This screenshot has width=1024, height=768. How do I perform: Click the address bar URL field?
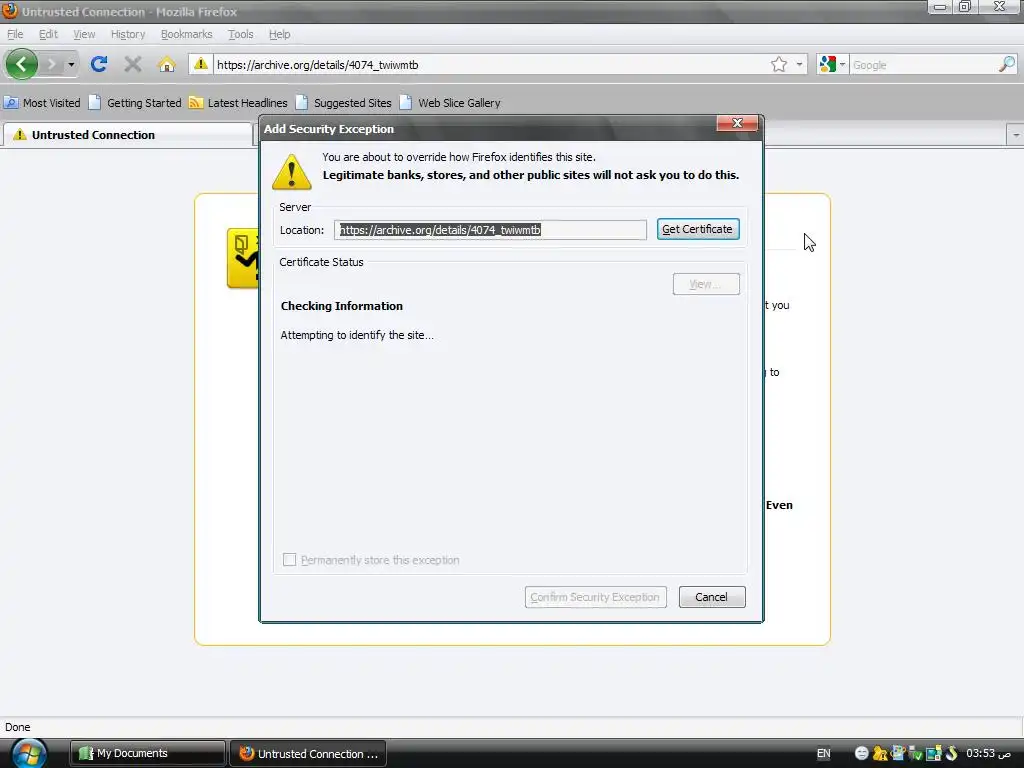(x=490, y=65)
